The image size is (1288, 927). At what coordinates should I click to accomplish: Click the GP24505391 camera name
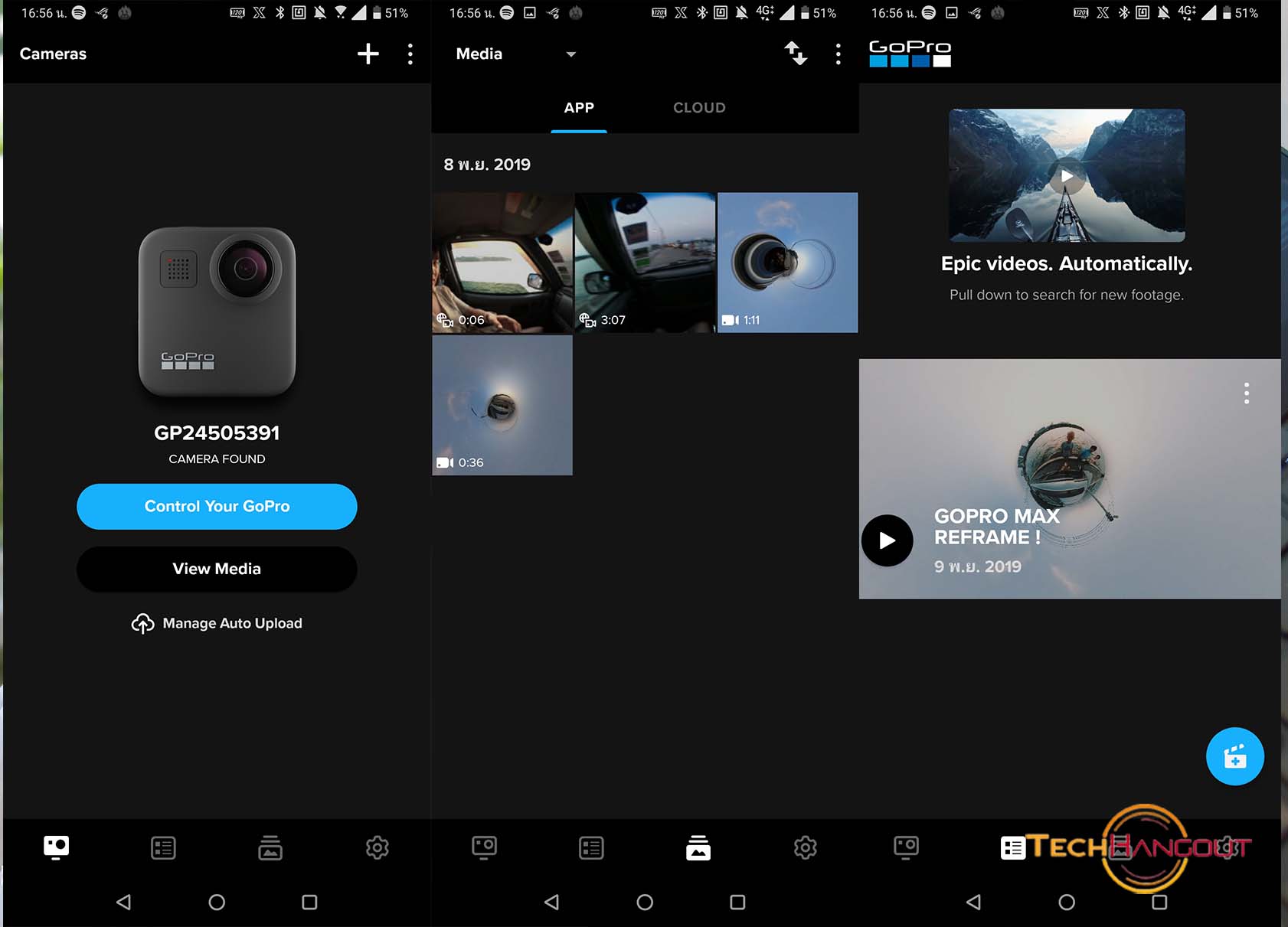[x=217, y=433]
